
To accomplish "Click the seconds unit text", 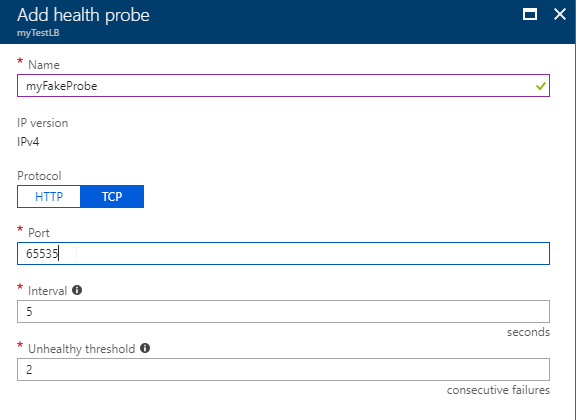I will 528,332.
